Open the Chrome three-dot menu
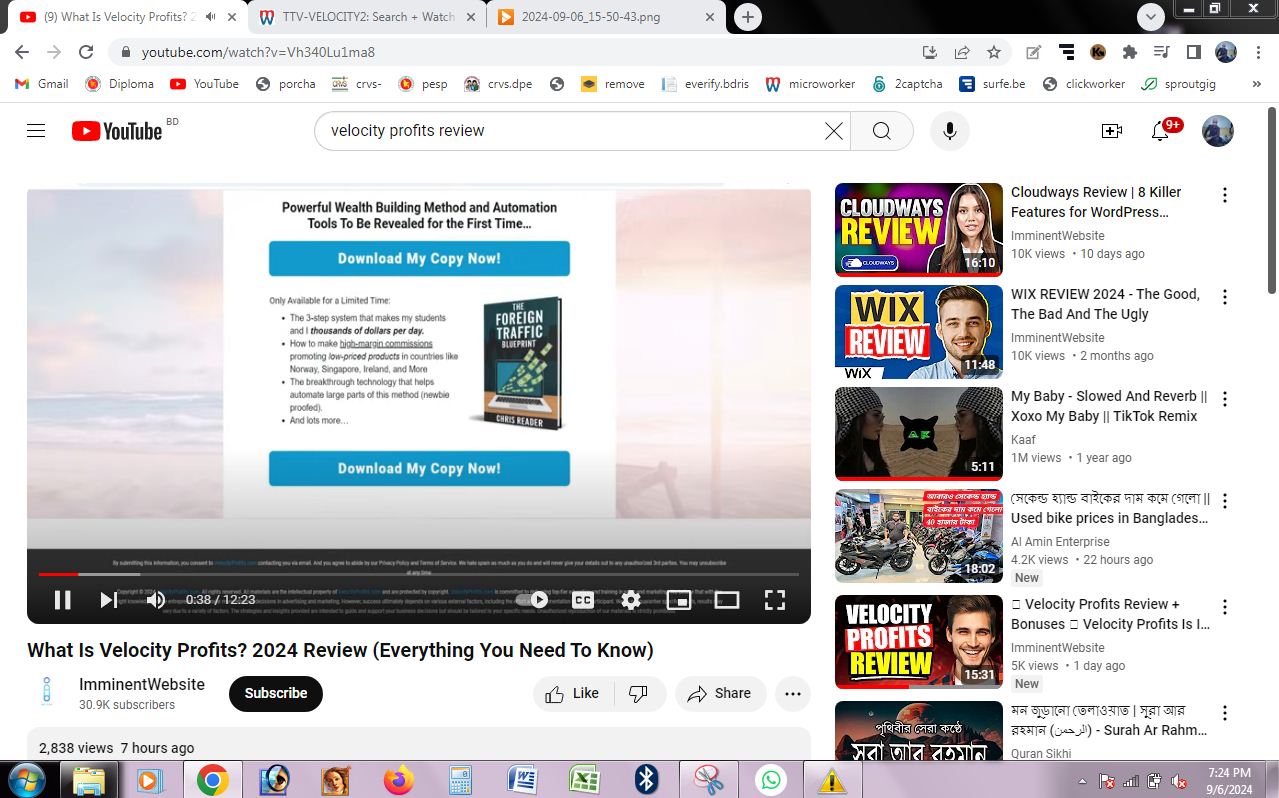Screen dimensions: 1279x798 [x=1258, y=52]
